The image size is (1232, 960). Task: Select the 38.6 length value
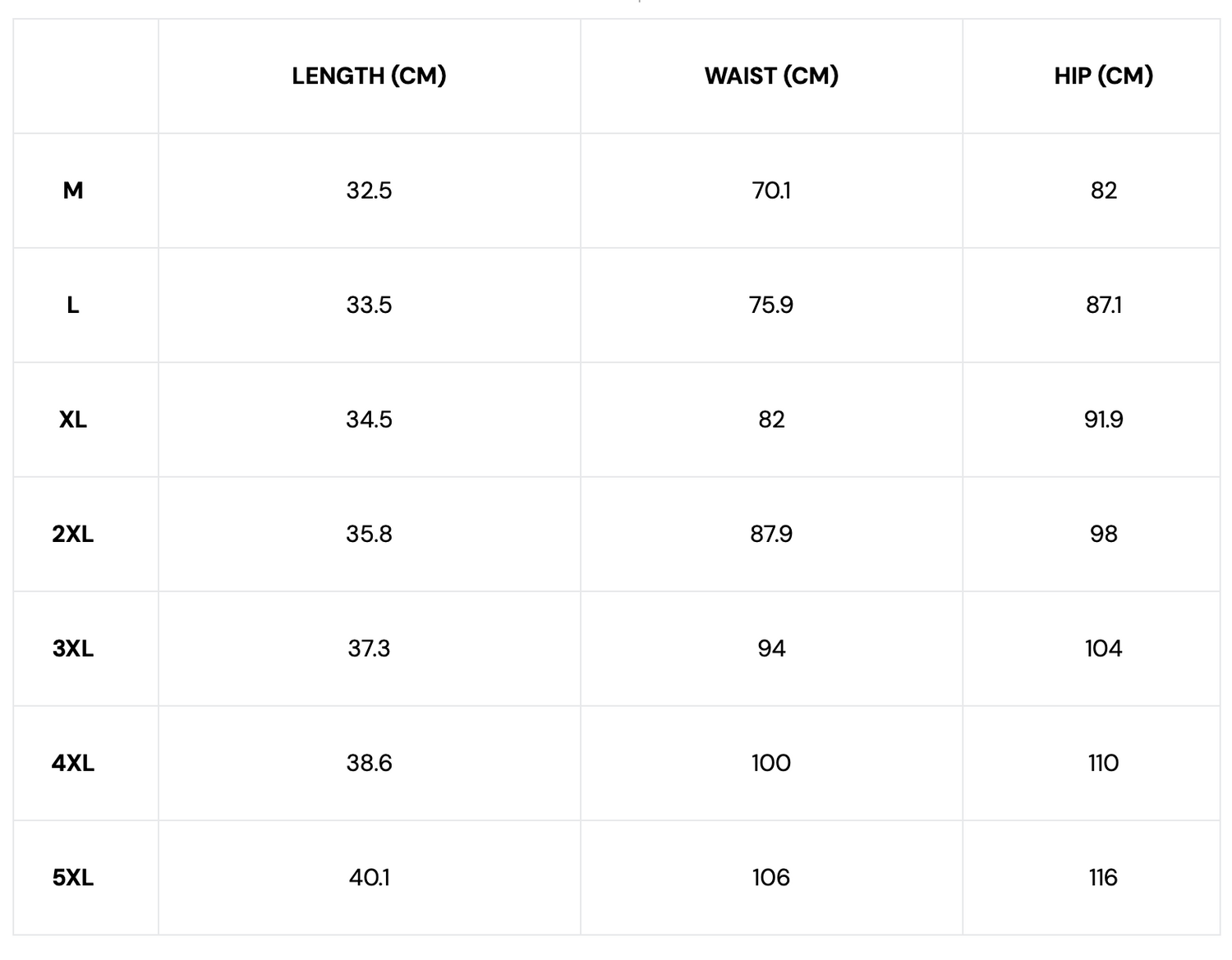pos(369,763)
